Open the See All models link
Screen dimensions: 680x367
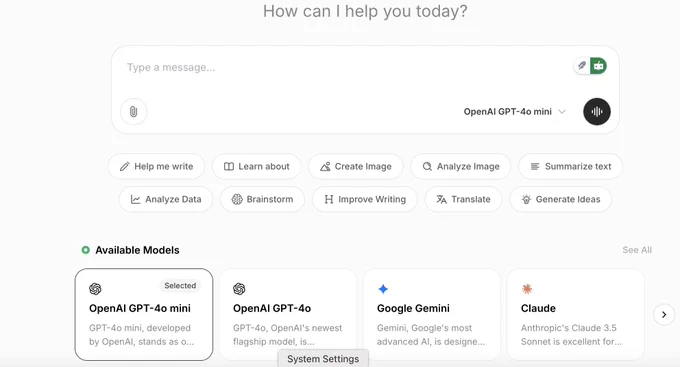[x=637, y=250]
